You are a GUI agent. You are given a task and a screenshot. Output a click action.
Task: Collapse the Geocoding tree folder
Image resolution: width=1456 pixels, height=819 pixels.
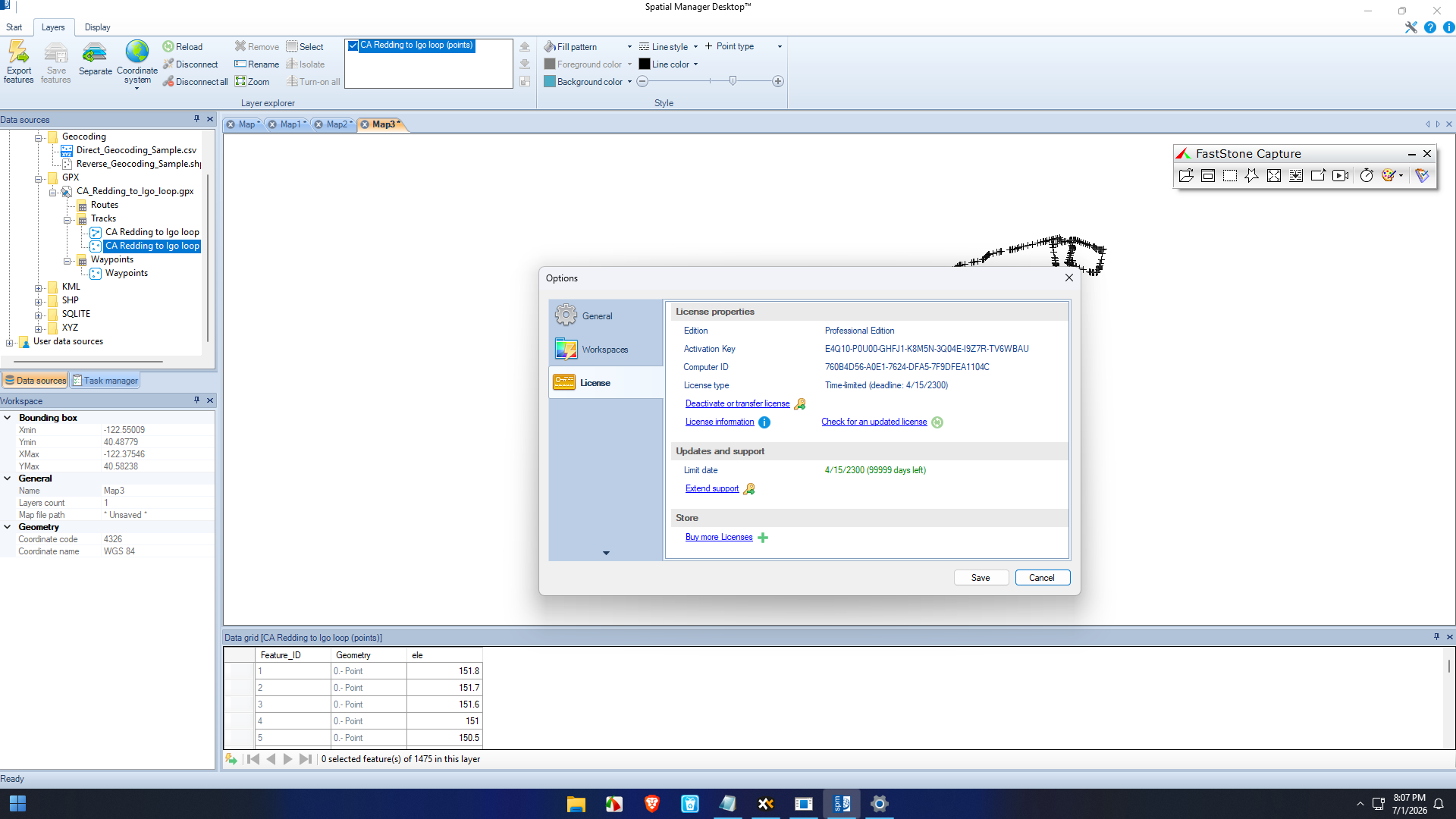pos(38,137)
